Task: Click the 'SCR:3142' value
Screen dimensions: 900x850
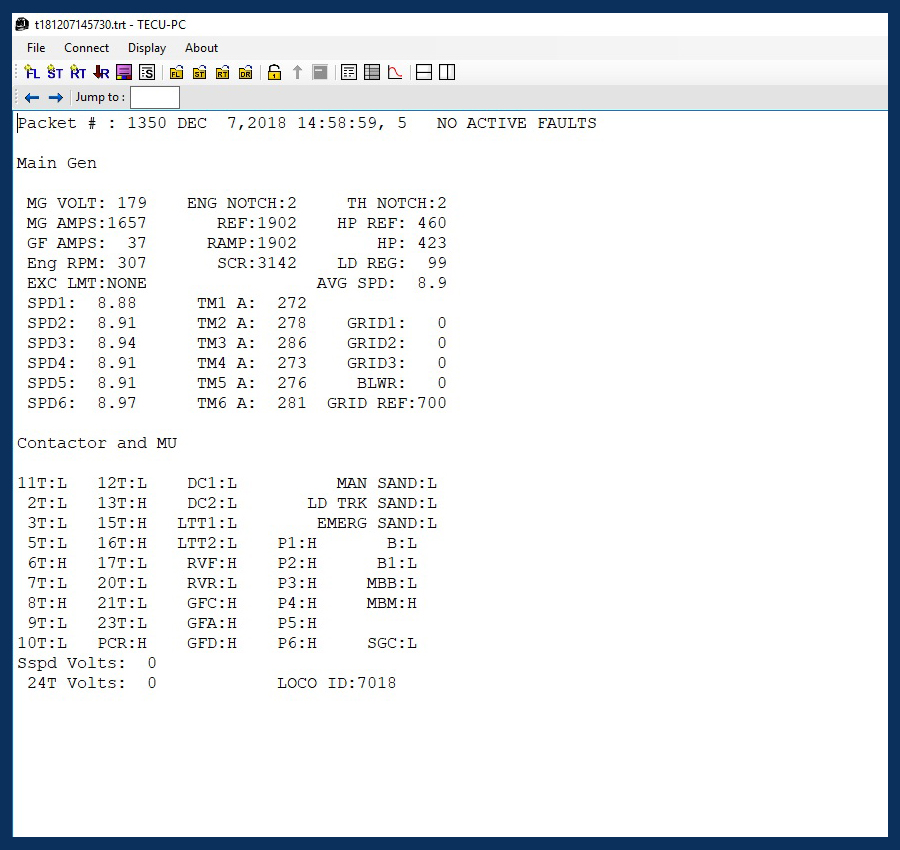Action: tap(257, 263)
